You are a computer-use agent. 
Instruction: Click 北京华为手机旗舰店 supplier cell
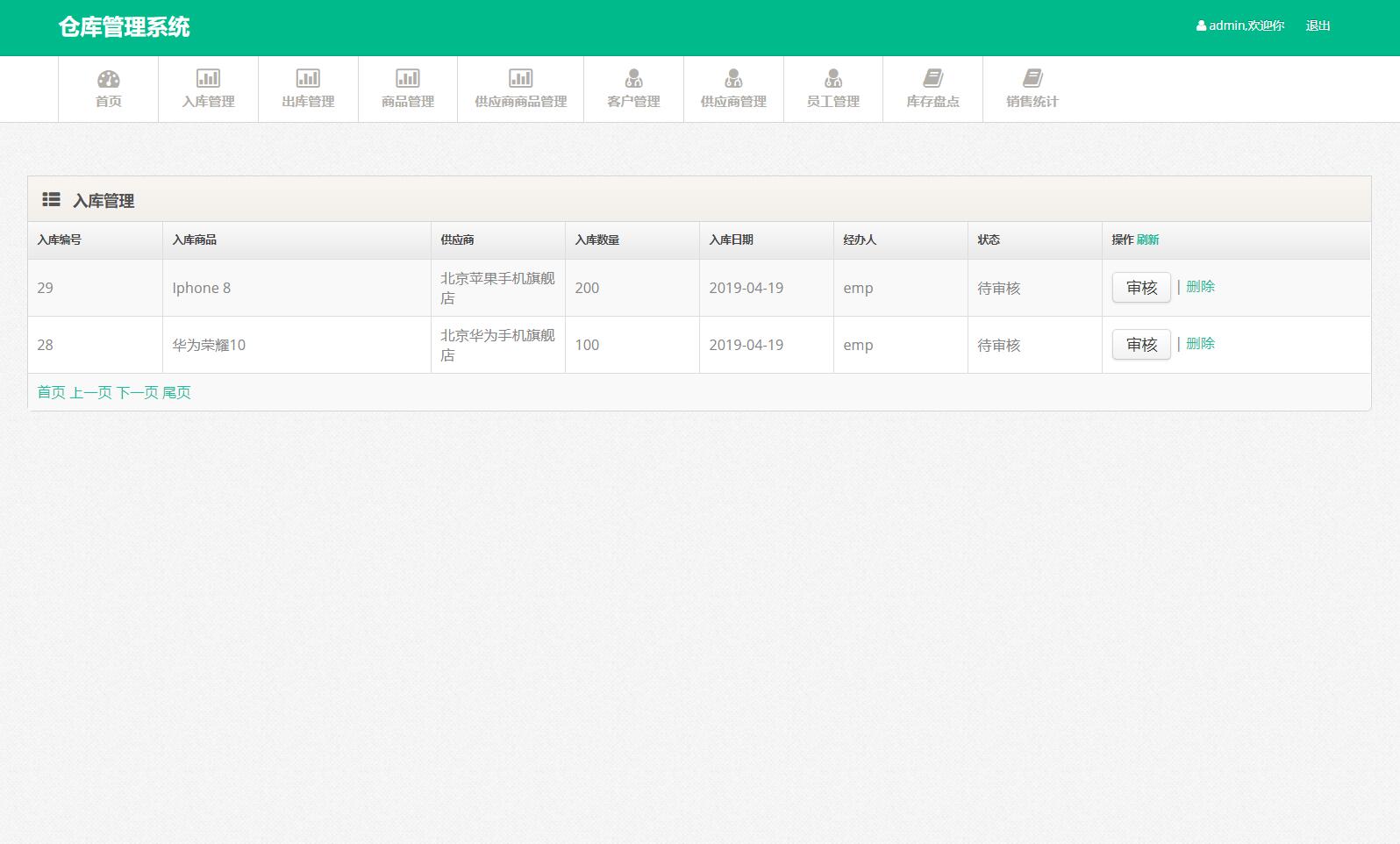point(497,345)
